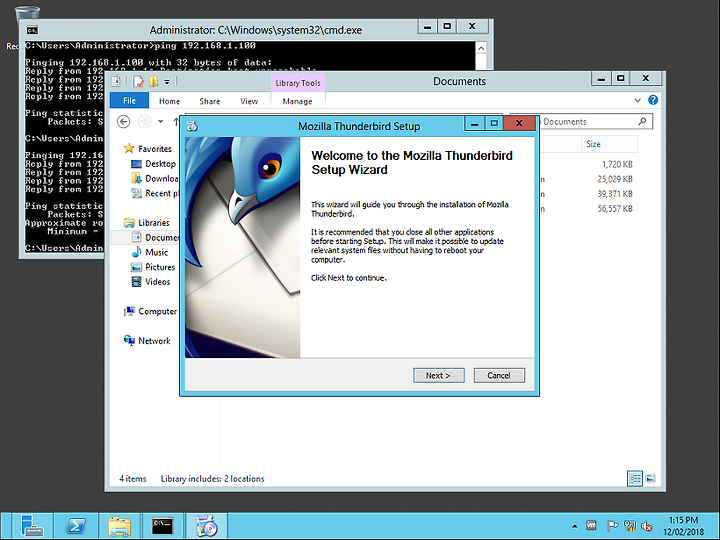Viewport: 720px width, 540px height.
Task: Show hidden tray icons arrow
Action: [x=574, y=526]
